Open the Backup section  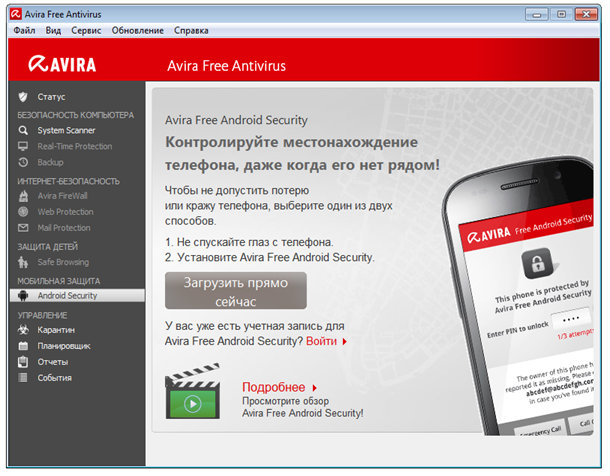[50, 162]
